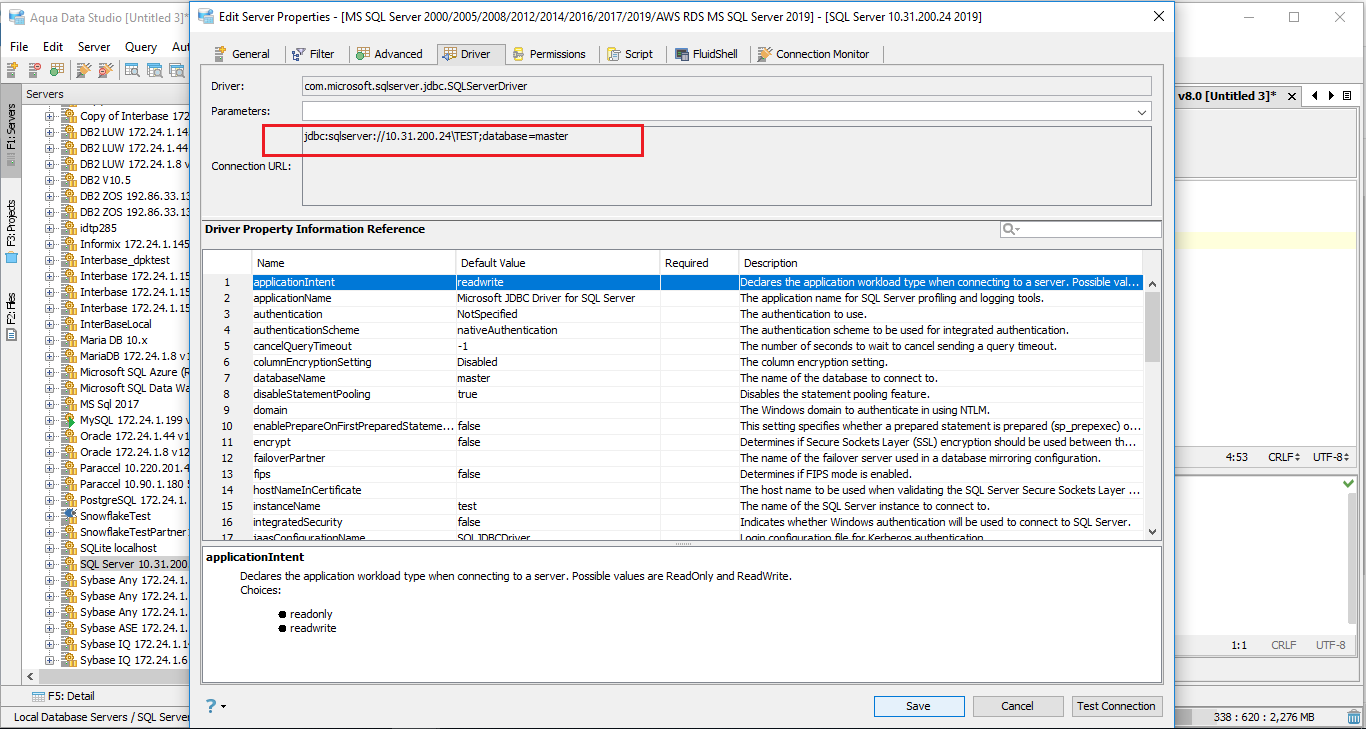Switch to the Connection Monitor tab

[813, 54]
